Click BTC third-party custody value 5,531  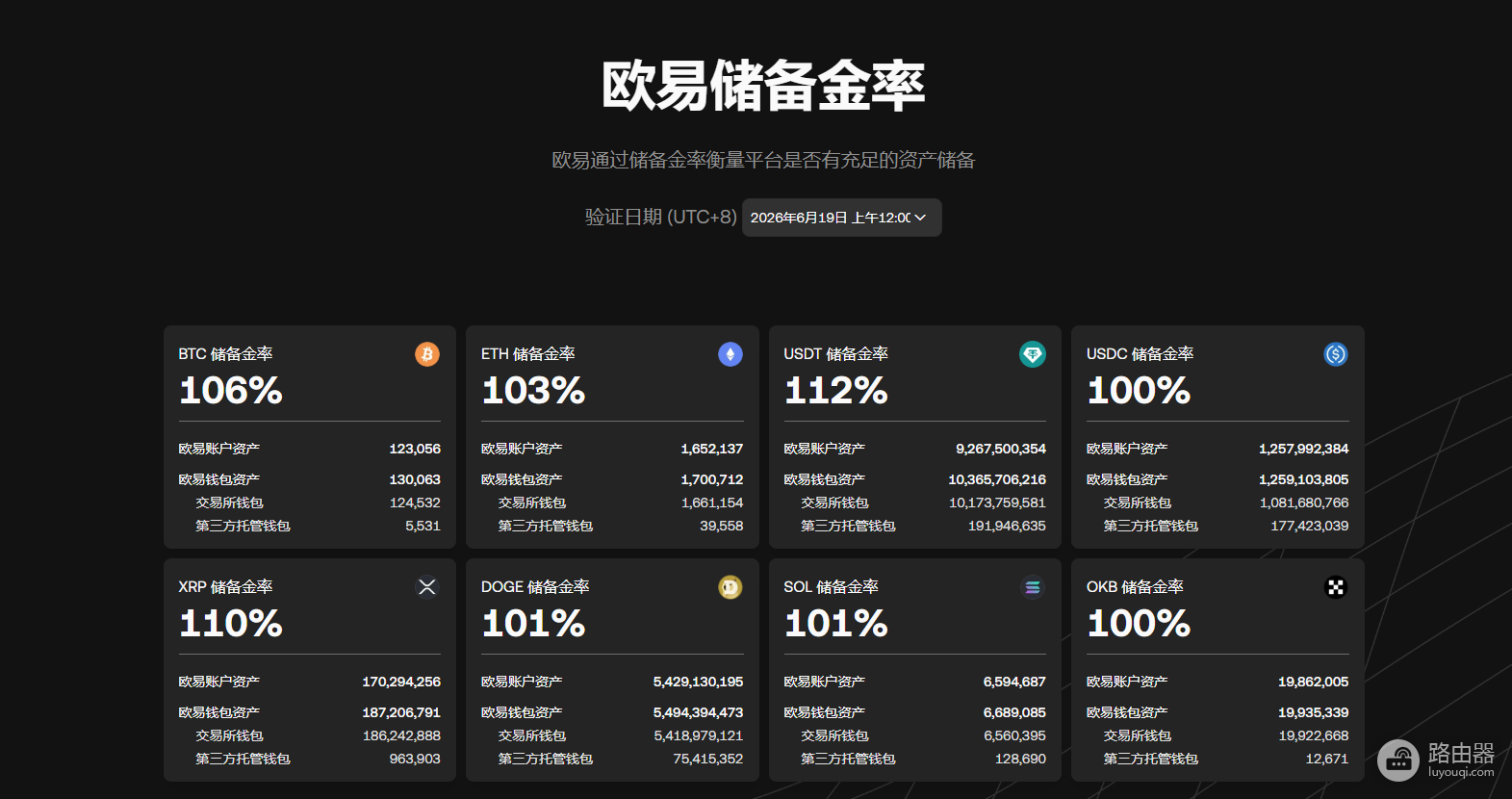tap(423, 526)
